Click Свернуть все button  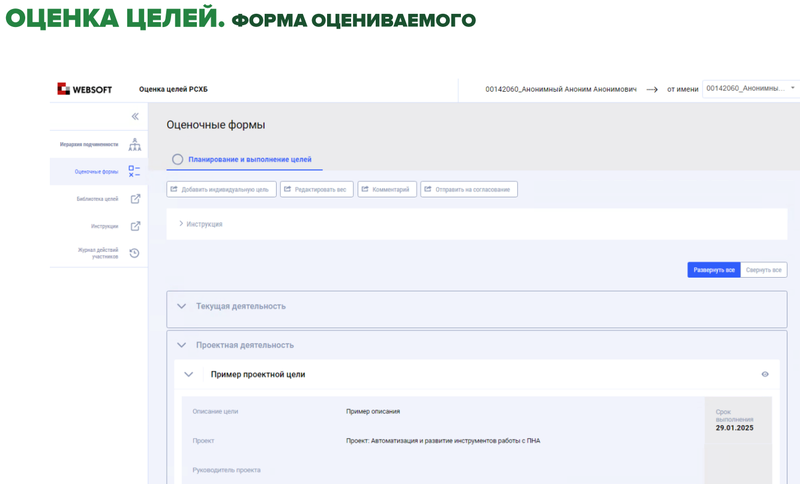click(x=764, y=270)
